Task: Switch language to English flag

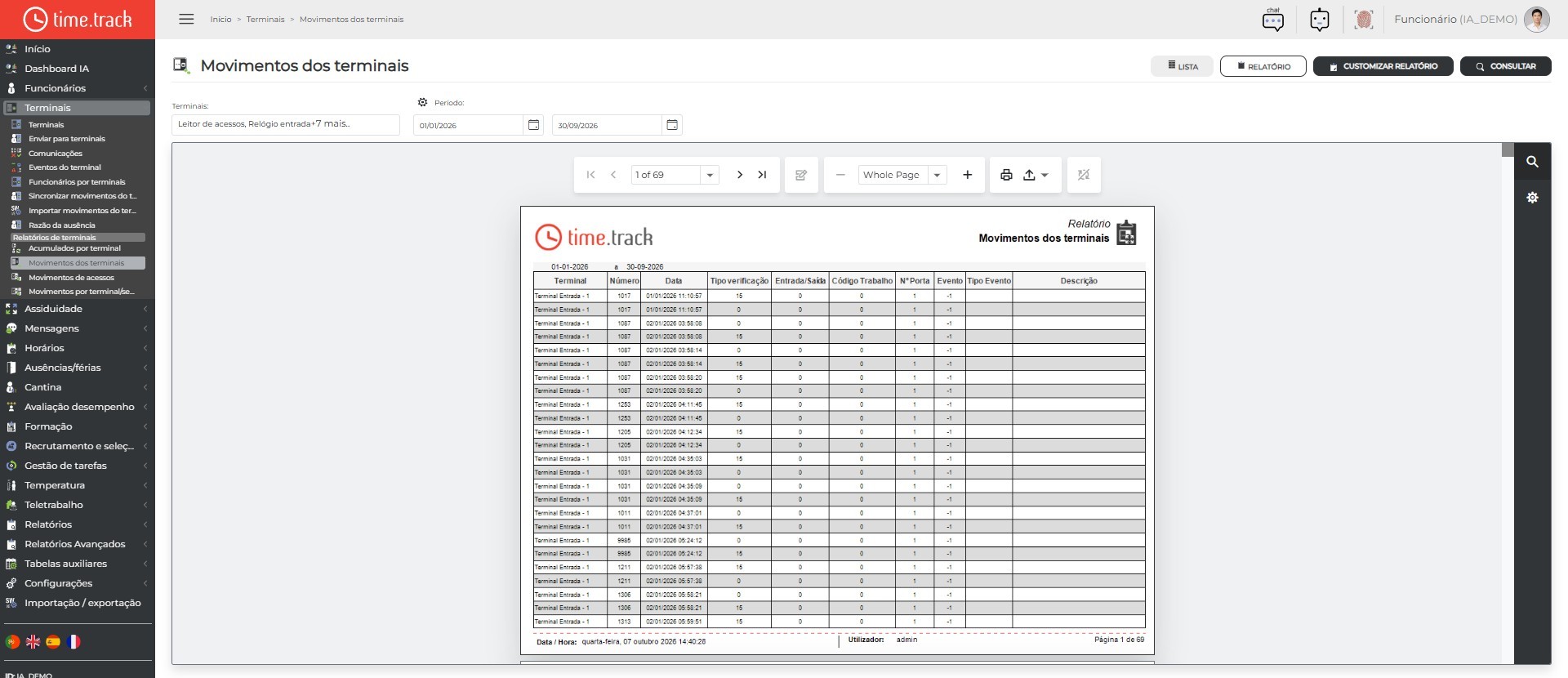Action: pos(33,642)
